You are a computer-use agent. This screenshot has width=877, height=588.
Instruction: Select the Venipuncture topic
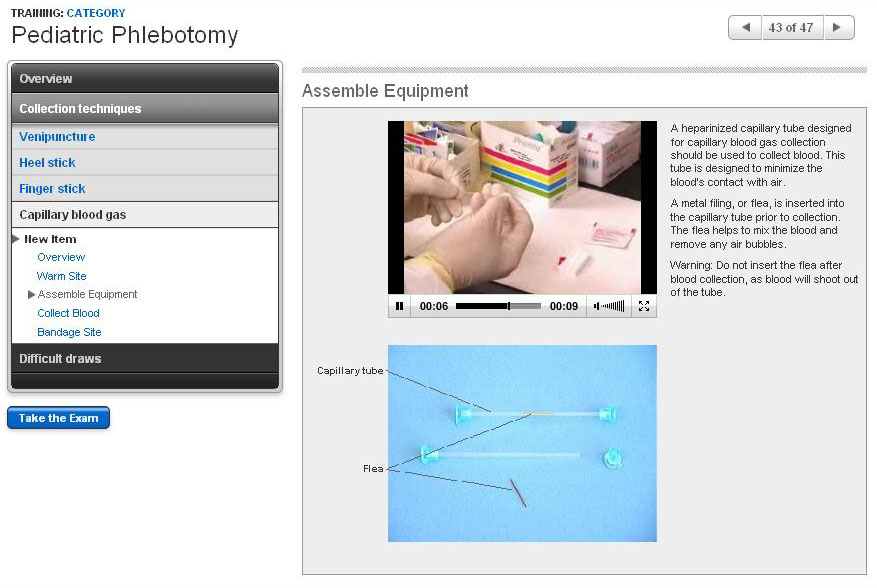click(57, 137)
